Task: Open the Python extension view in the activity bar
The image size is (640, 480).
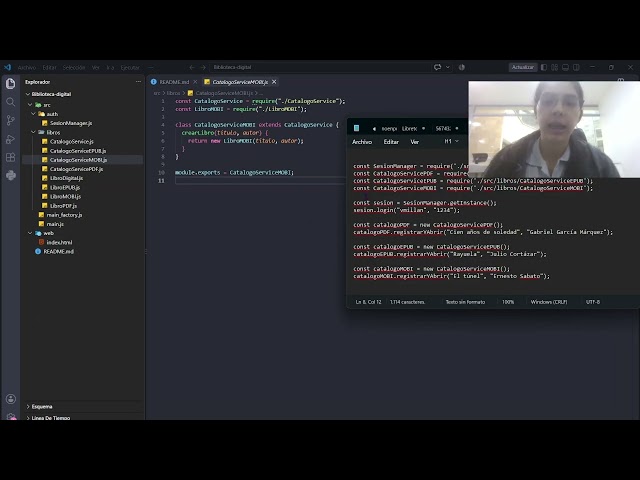Action: (x=11, y=176)
